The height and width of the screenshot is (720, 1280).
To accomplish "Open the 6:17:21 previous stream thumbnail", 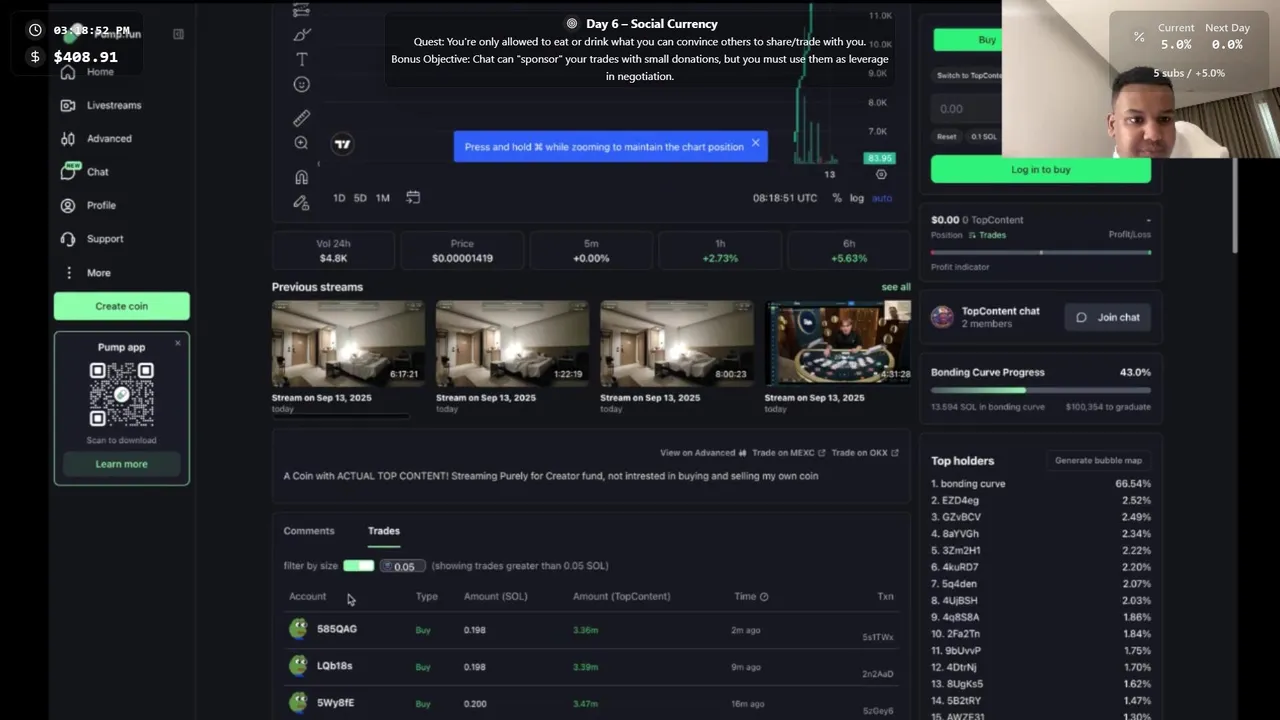I will click(x=348, y=344).
